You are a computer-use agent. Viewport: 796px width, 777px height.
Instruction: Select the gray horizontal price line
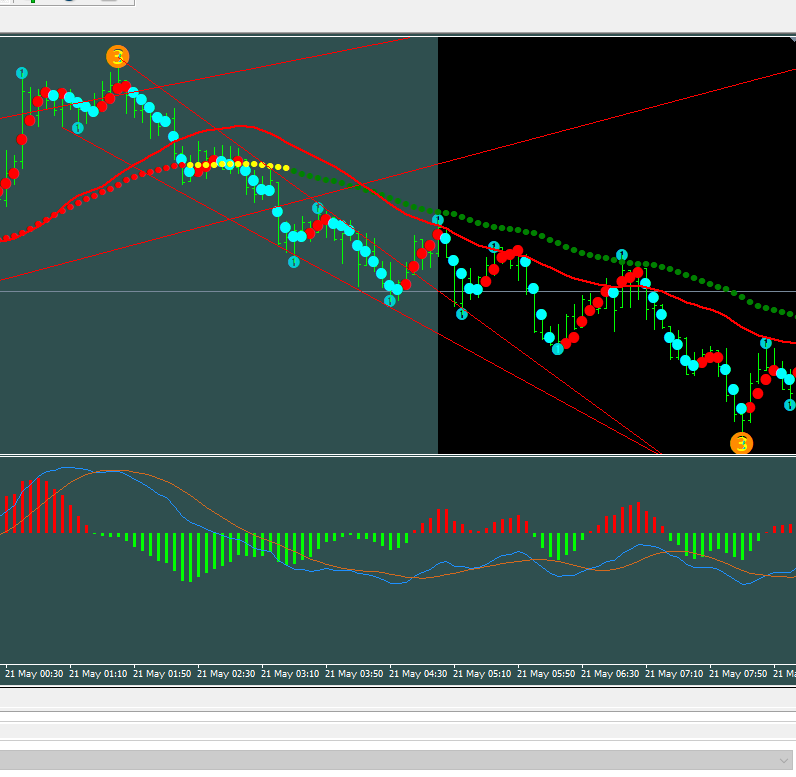(398, 291)
